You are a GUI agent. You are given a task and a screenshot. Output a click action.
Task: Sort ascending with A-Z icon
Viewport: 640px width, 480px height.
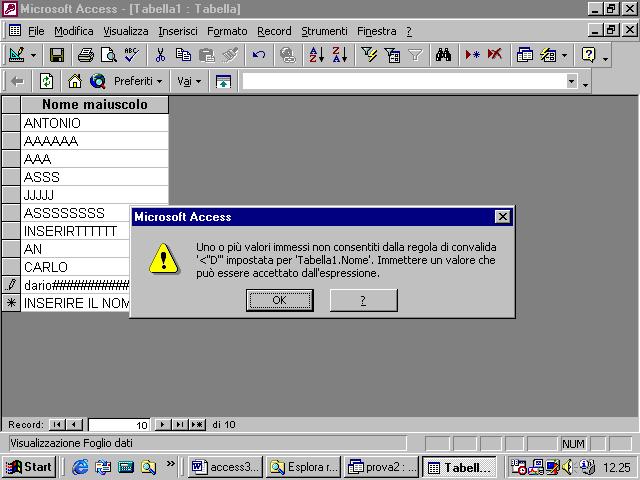[x=316, y=55]
